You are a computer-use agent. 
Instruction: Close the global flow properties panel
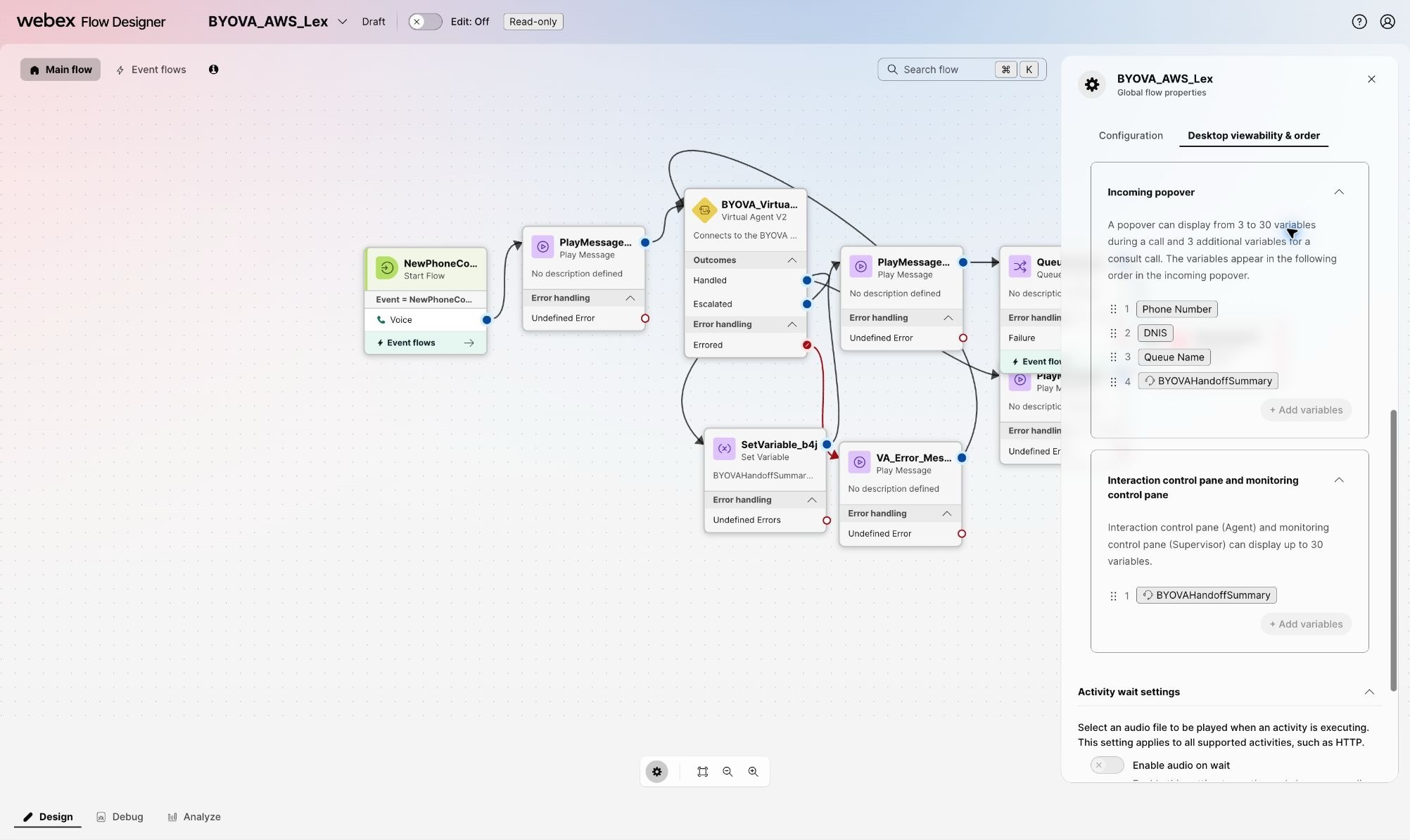pos(1371,79)
